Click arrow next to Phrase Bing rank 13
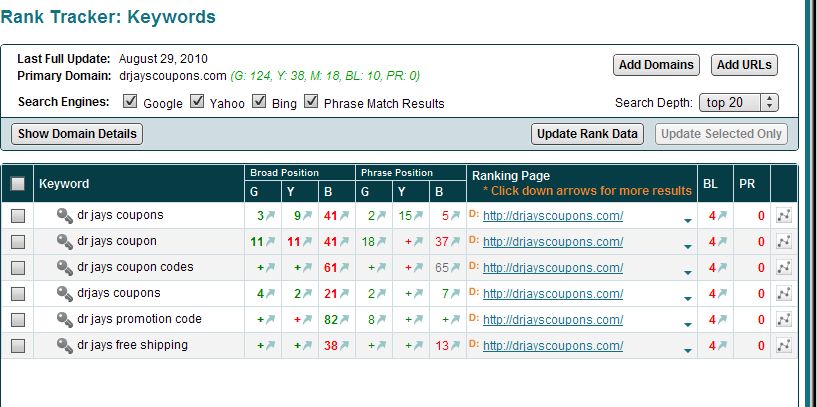This screenshot has width=817, height=407. pos(455,346)
